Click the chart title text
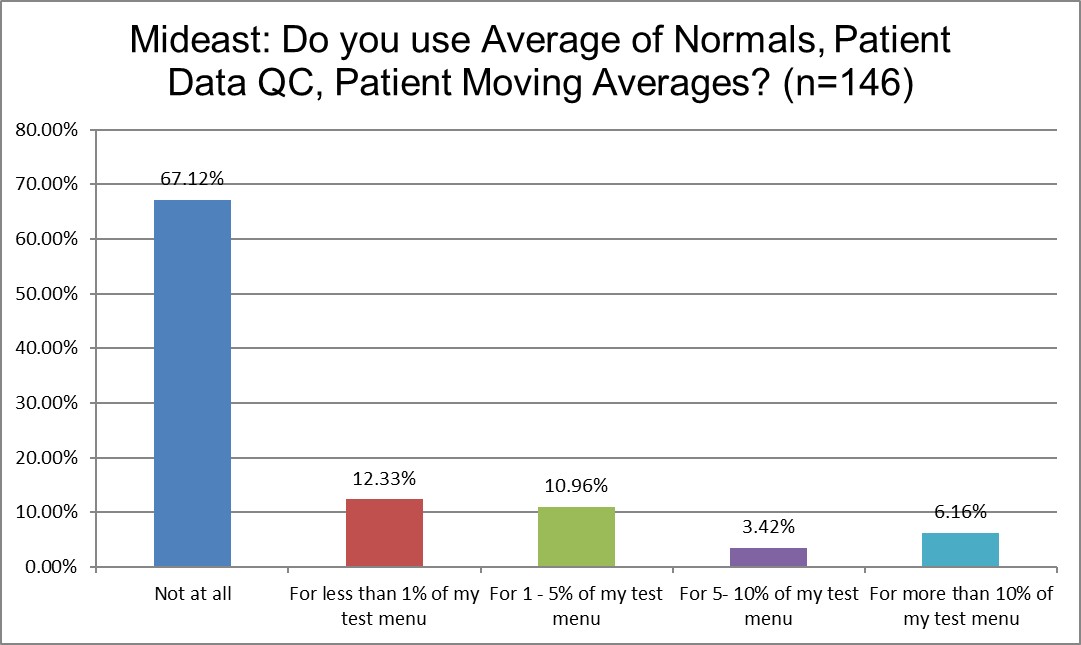 point(541,62)
